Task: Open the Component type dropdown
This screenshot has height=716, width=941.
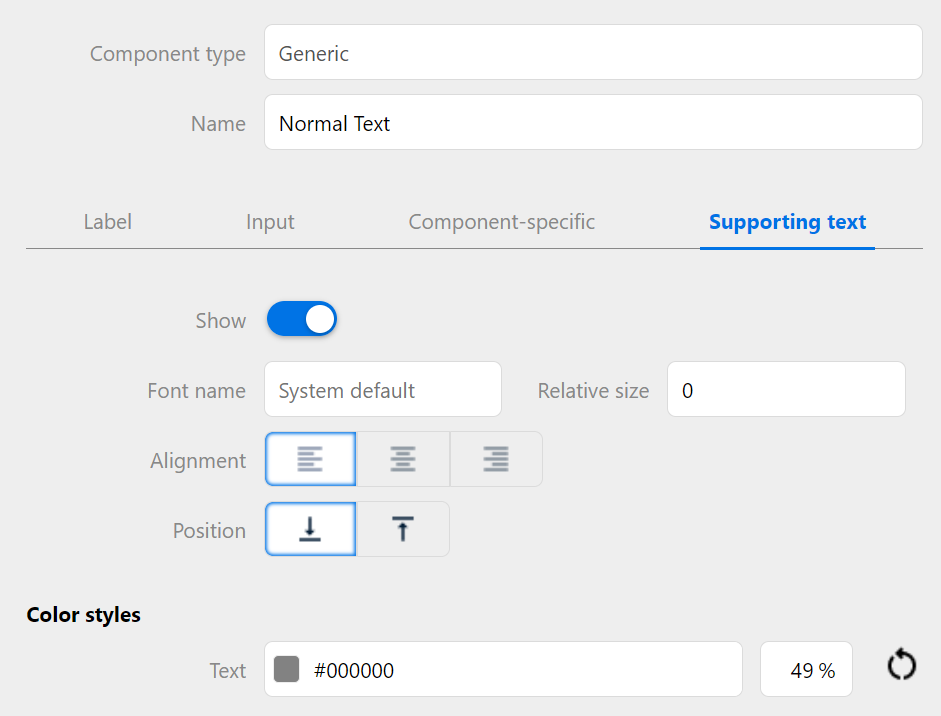Action: pyautogui.click(x=592, y=53)
